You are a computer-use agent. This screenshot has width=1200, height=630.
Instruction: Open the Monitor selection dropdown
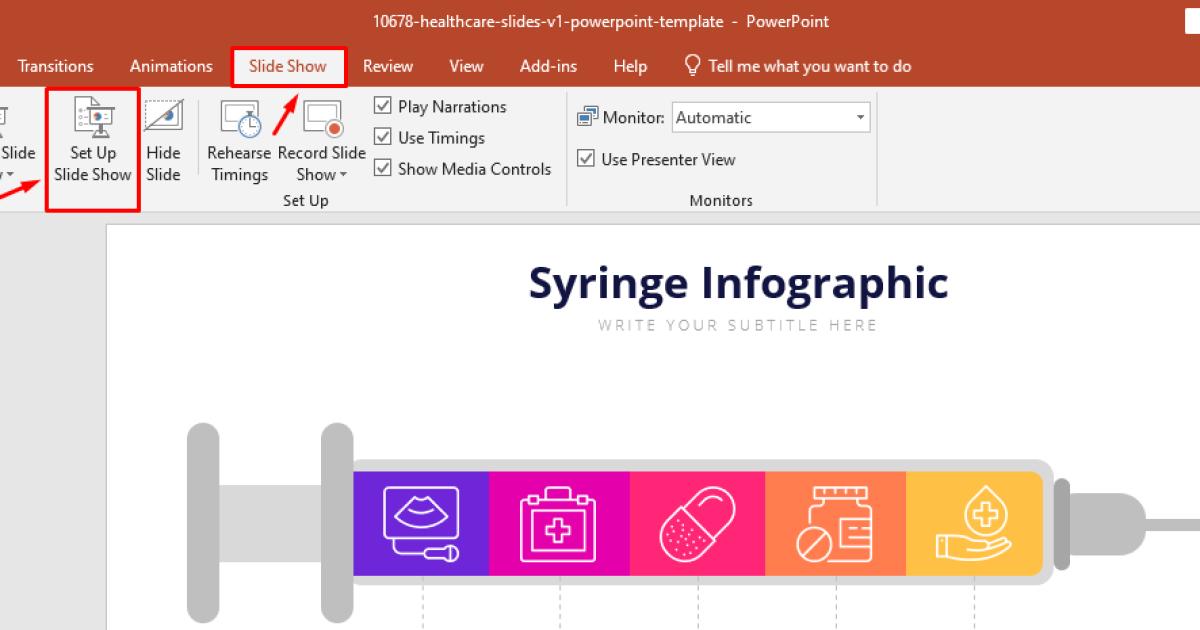[860, 117]
